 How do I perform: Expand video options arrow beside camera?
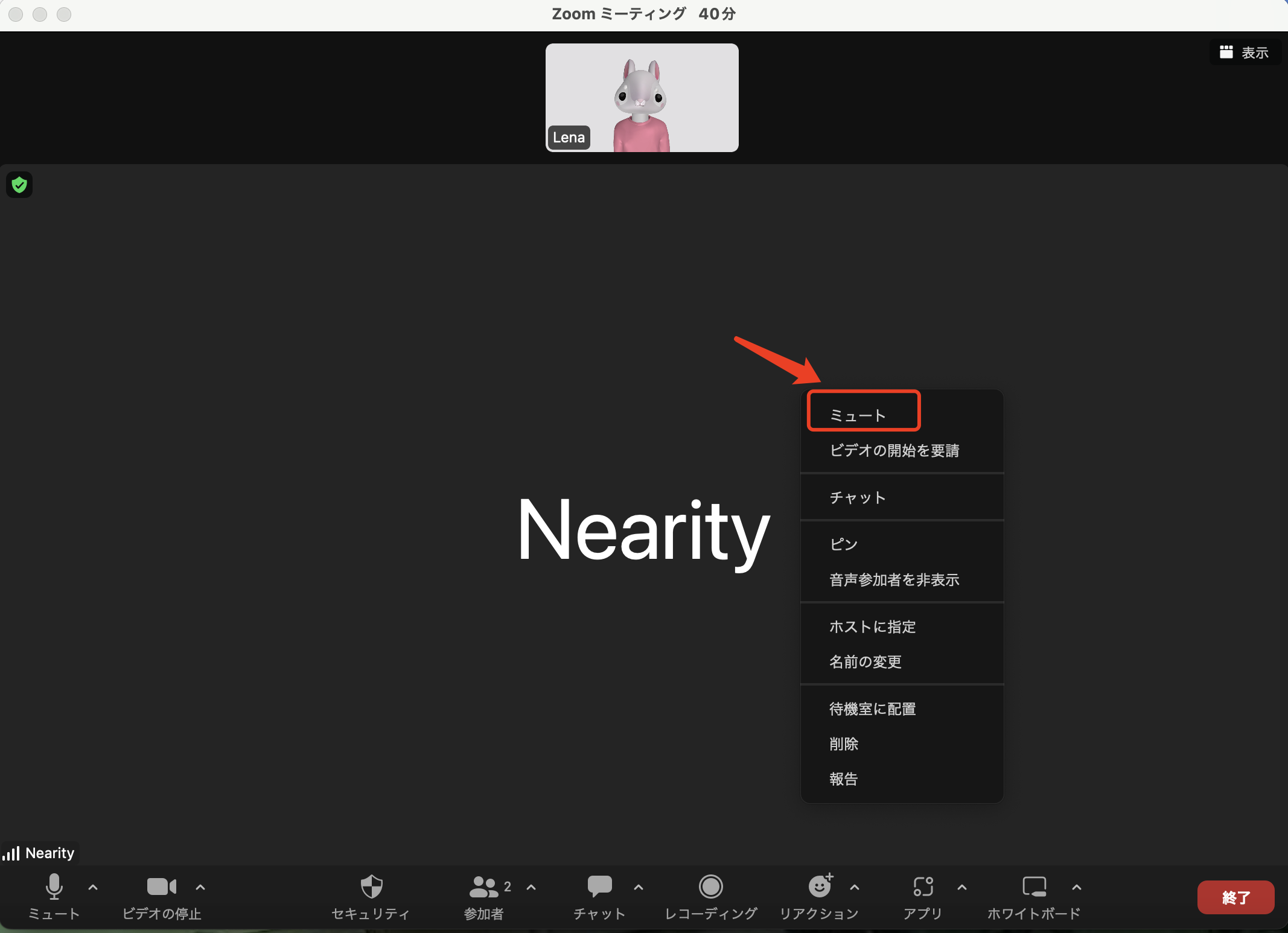point(200,887)
